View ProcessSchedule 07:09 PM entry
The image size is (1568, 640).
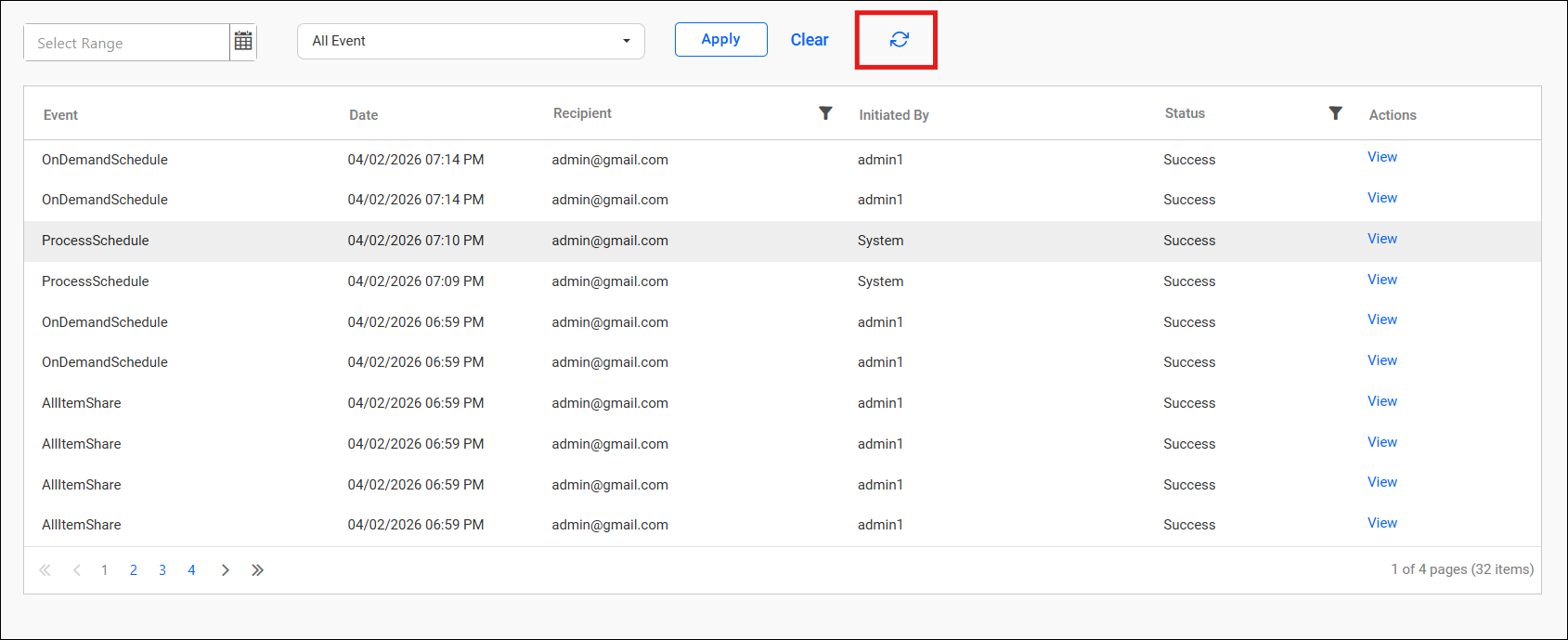coord(1381,280)
